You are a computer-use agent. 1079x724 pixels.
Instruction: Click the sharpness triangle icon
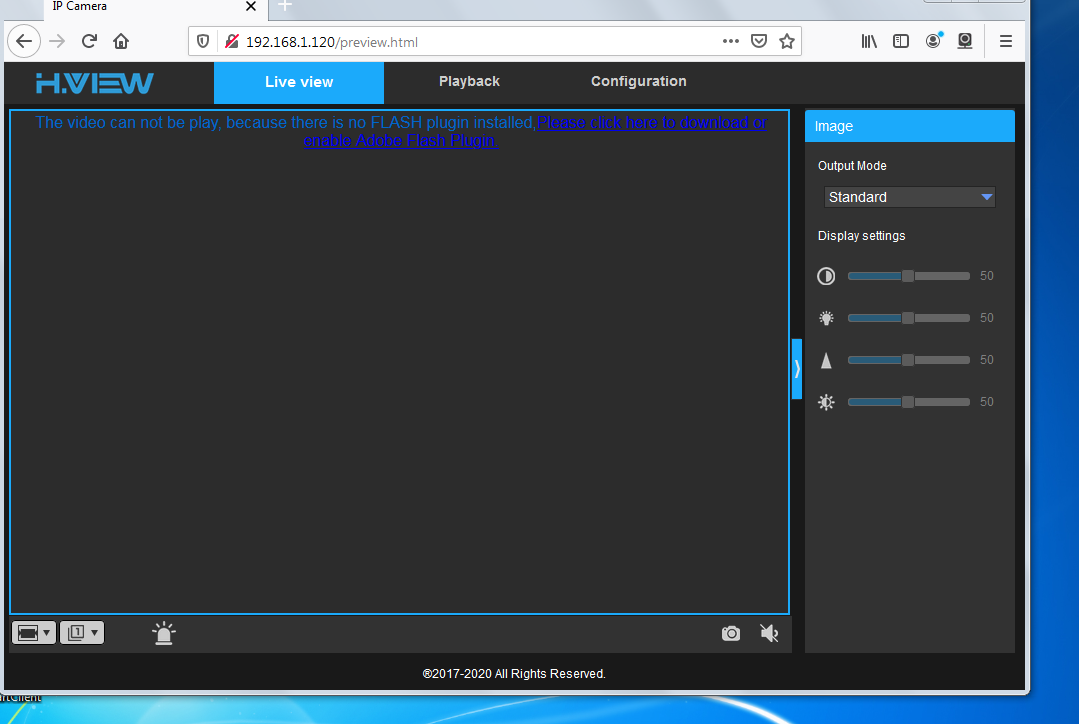825,359
